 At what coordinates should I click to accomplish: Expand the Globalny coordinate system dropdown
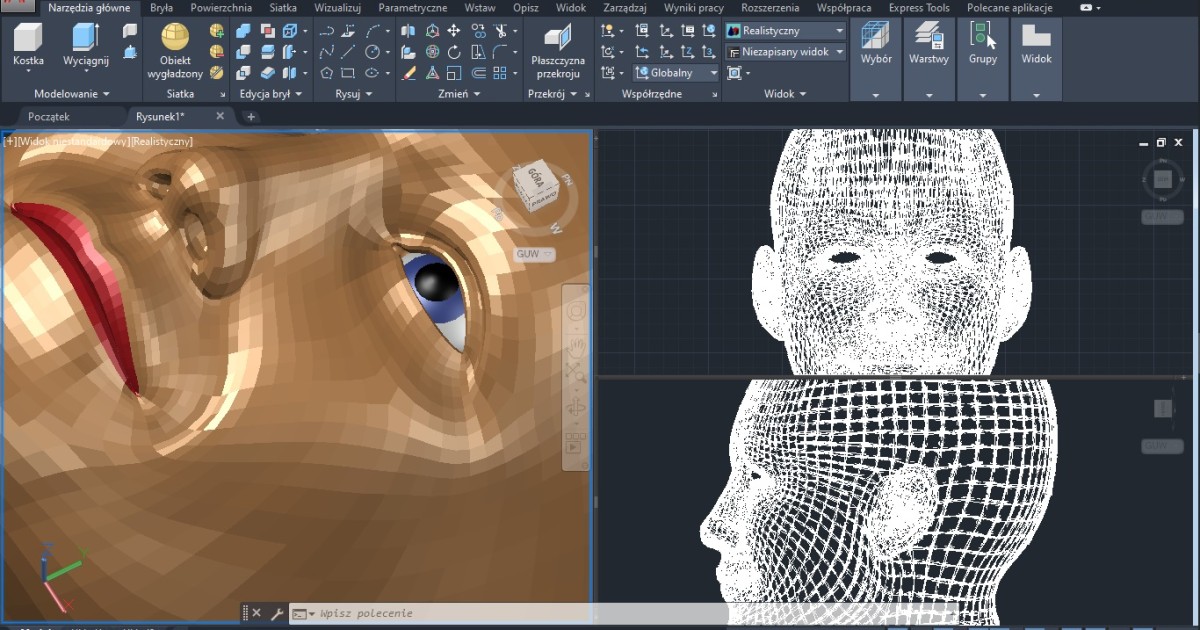[712, 72]
